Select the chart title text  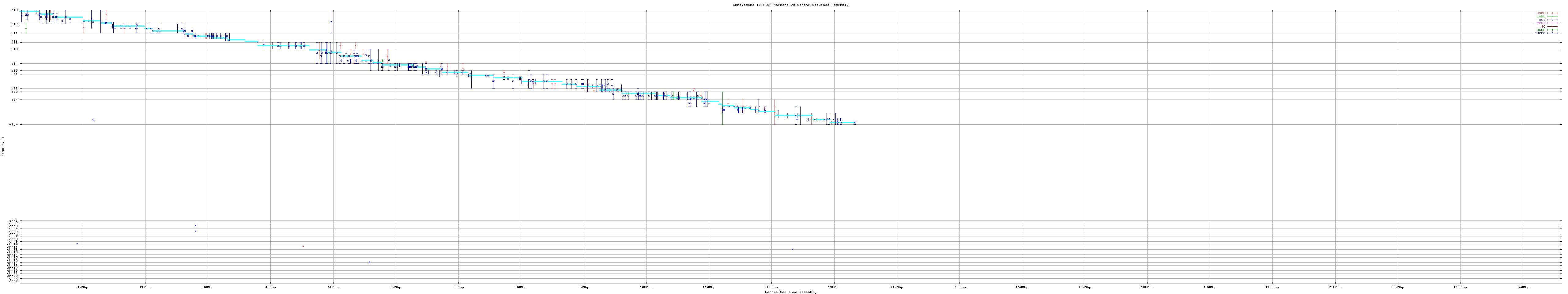(x=790, y=5)
